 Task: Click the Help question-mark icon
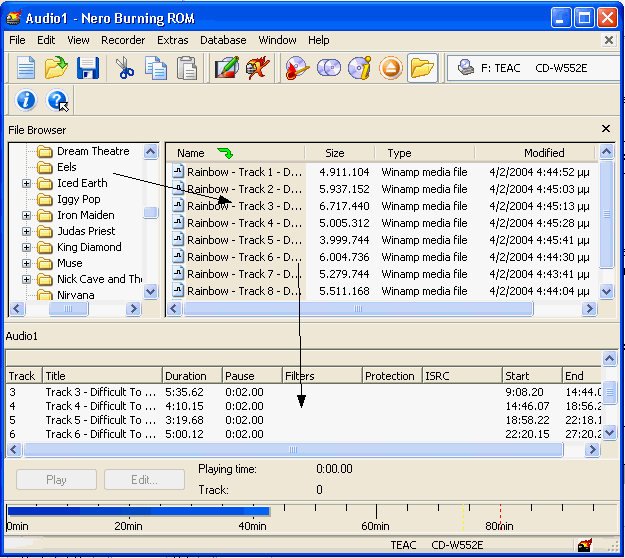57,100
